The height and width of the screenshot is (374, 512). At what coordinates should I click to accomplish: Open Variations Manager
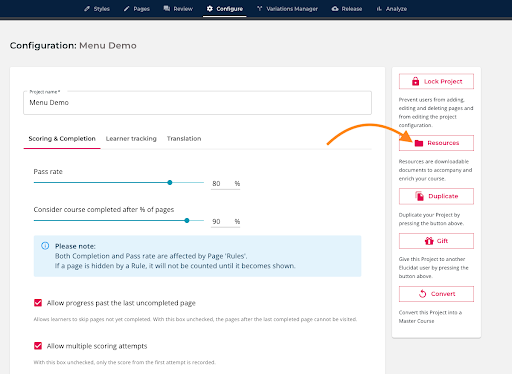[x=287, y=9]
